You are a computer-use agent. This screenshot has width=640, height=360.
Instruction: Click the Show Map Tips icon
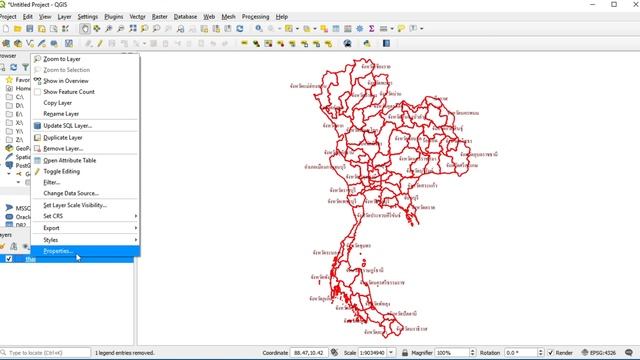click(x=401, y=29)
